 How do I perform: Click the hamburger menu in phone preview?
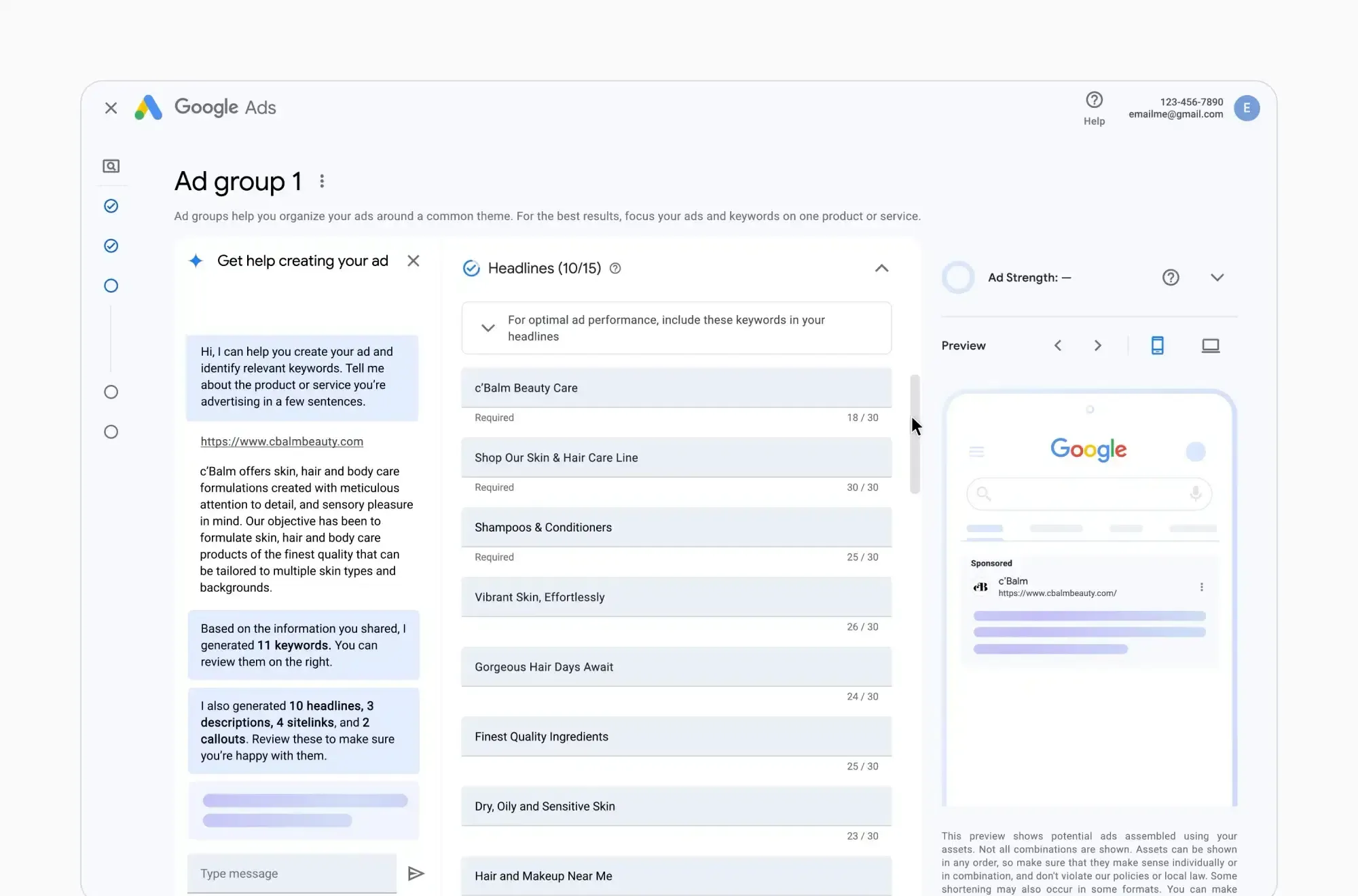[976, 451]
